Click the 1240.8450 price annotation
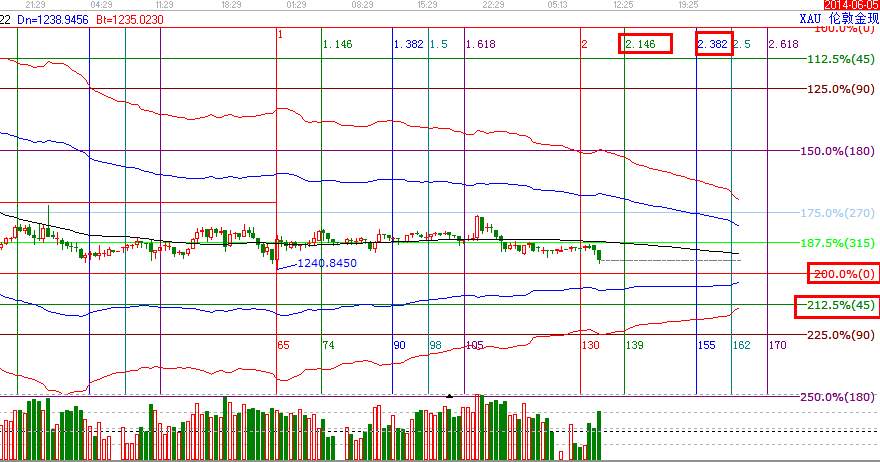The image size is (880, 462). (x=326, y=263)
